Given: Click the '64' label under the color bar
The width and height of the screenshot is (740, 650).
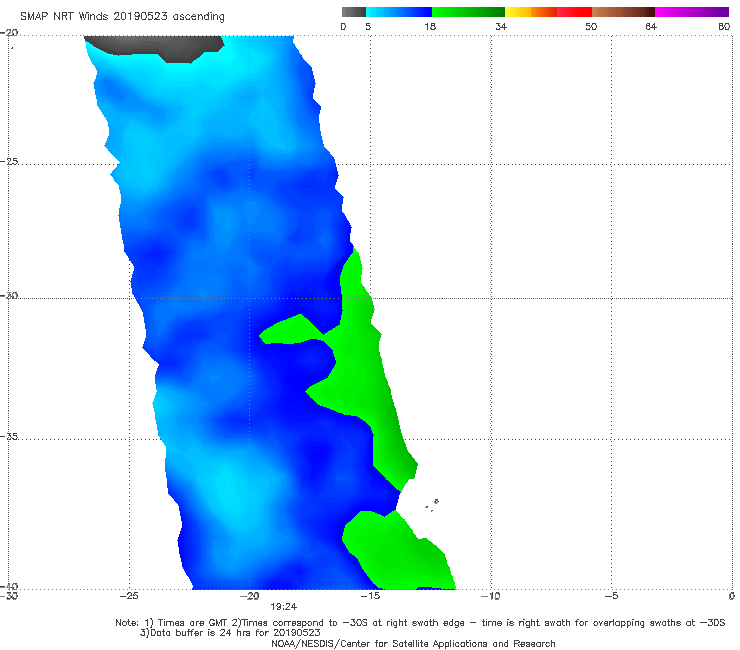Looking at the screenshot, I should coord(651,26).
